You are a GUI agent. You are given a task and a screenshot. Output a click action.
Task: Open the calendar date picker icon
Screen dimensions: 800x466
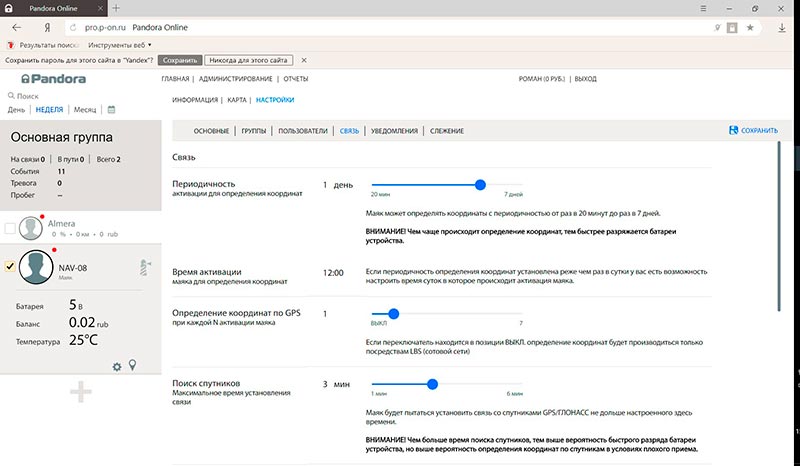click(112, 109)
